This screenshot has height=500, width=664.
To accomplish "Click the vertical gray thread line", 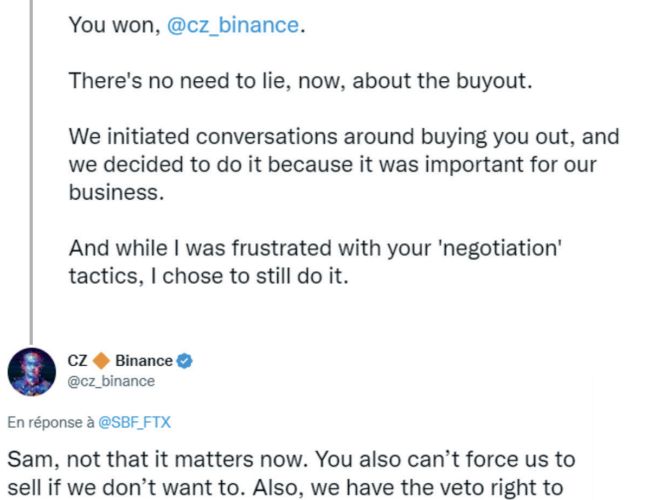I will click(31, 171).
